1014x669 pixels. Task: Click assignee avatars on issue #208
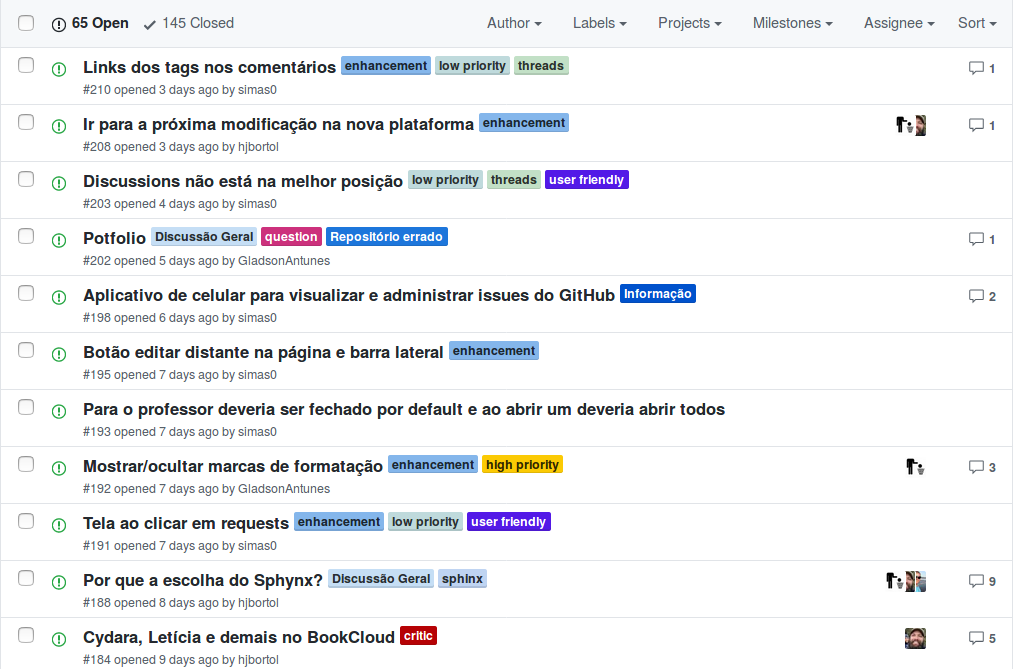click(911, 125)
